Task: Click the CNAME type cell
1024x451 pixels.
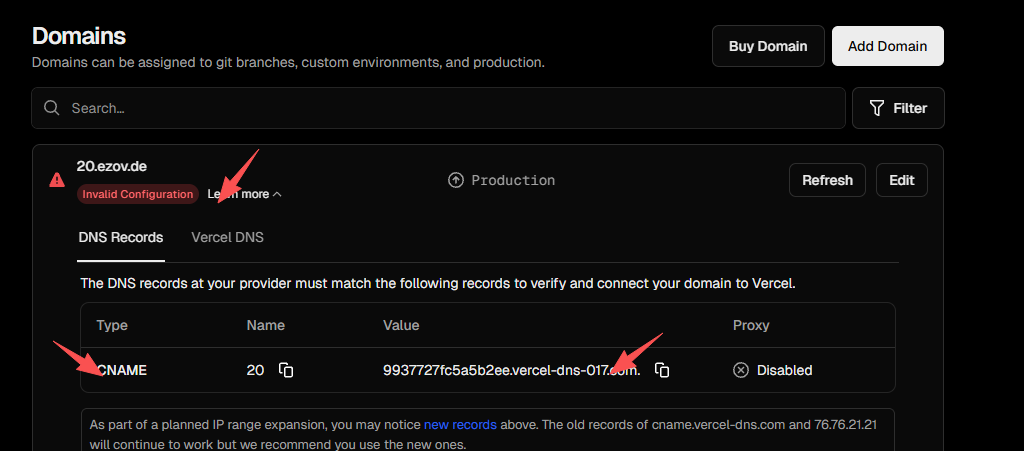Action: (x=122, y=370)
